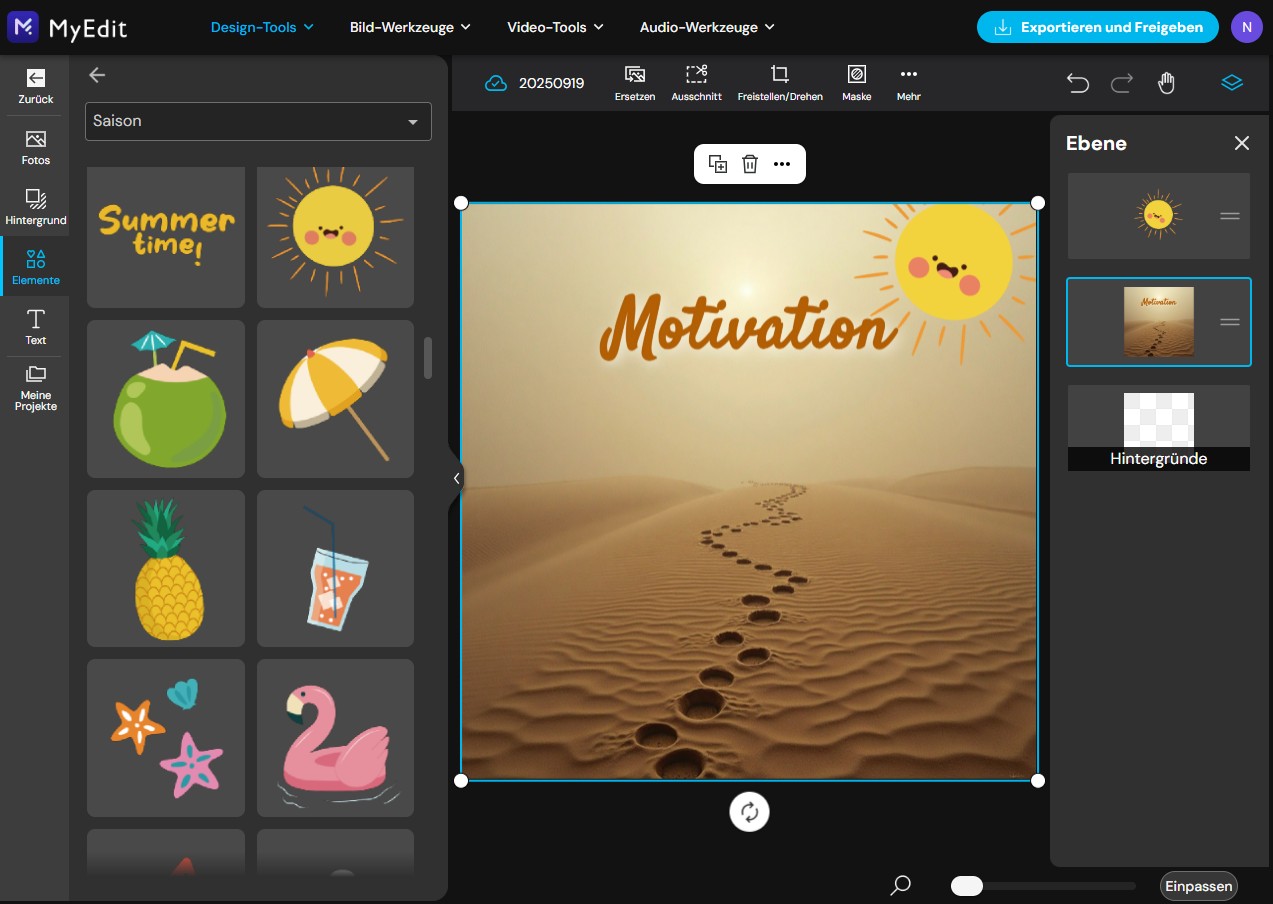Open the Hintergrund panel
This screenshot has width=1273, height=904.
tap(35, 207)
